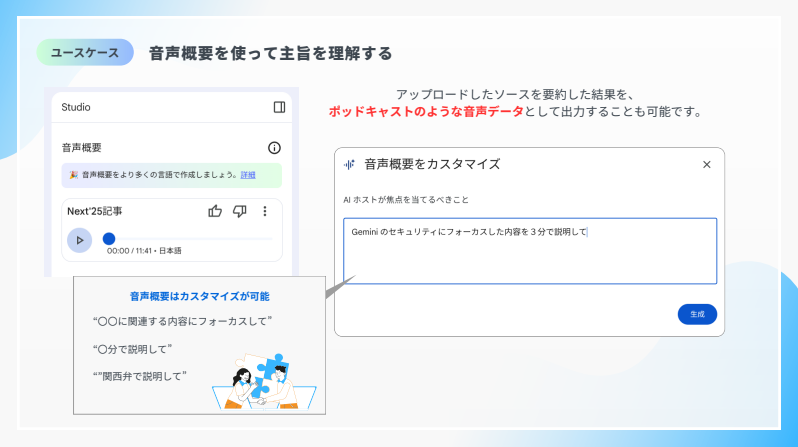This screenshot has height=447, width=798.
Task: Open the three-dot menu for Next'25記事
Action: (265, 211)
